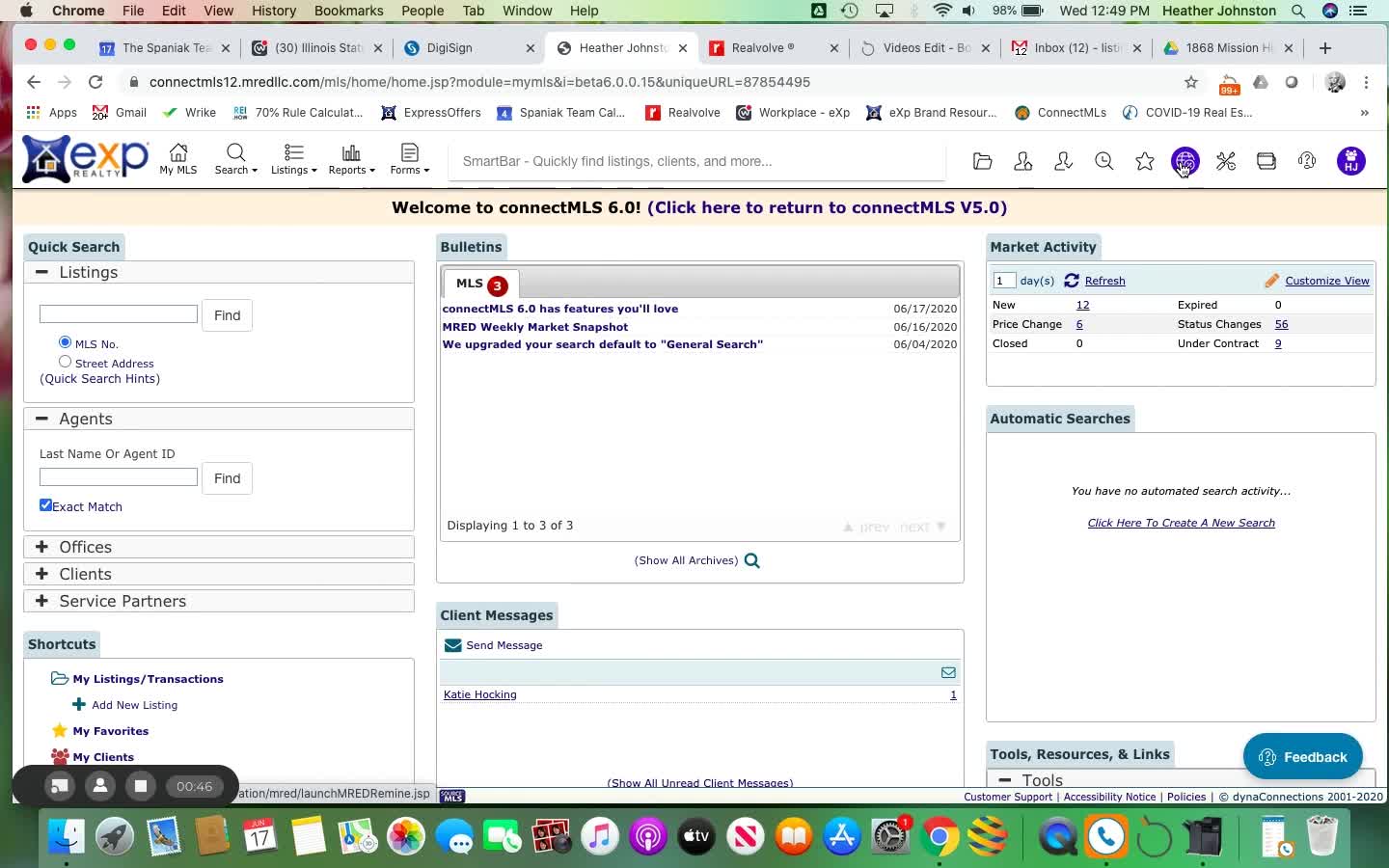
Task: Open ConnectMLs bookmark in bookmarks bar
Action: (x=1061, y=113)
